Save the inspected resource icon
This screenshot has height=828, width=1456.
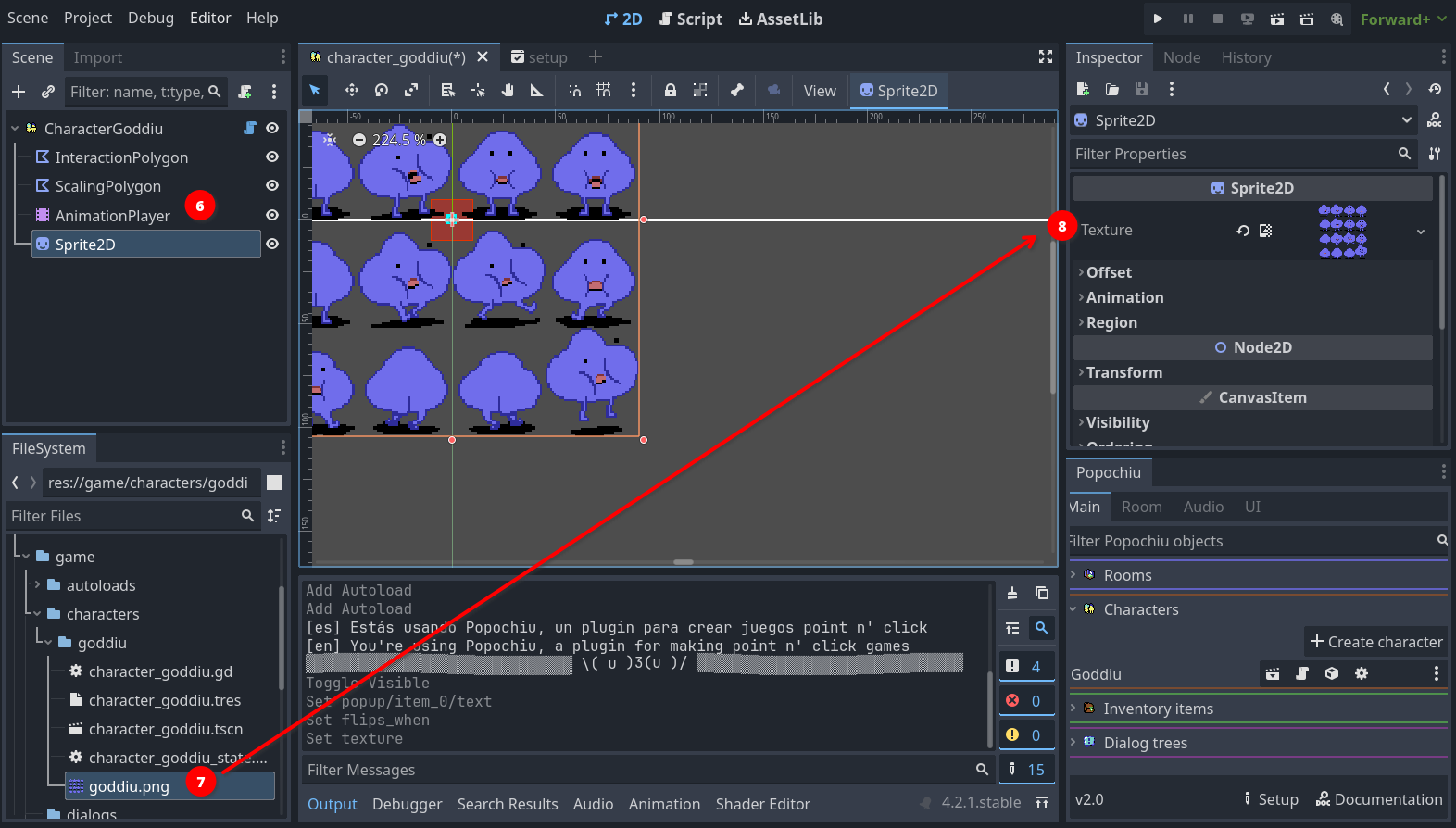[x=1142, y=89]
